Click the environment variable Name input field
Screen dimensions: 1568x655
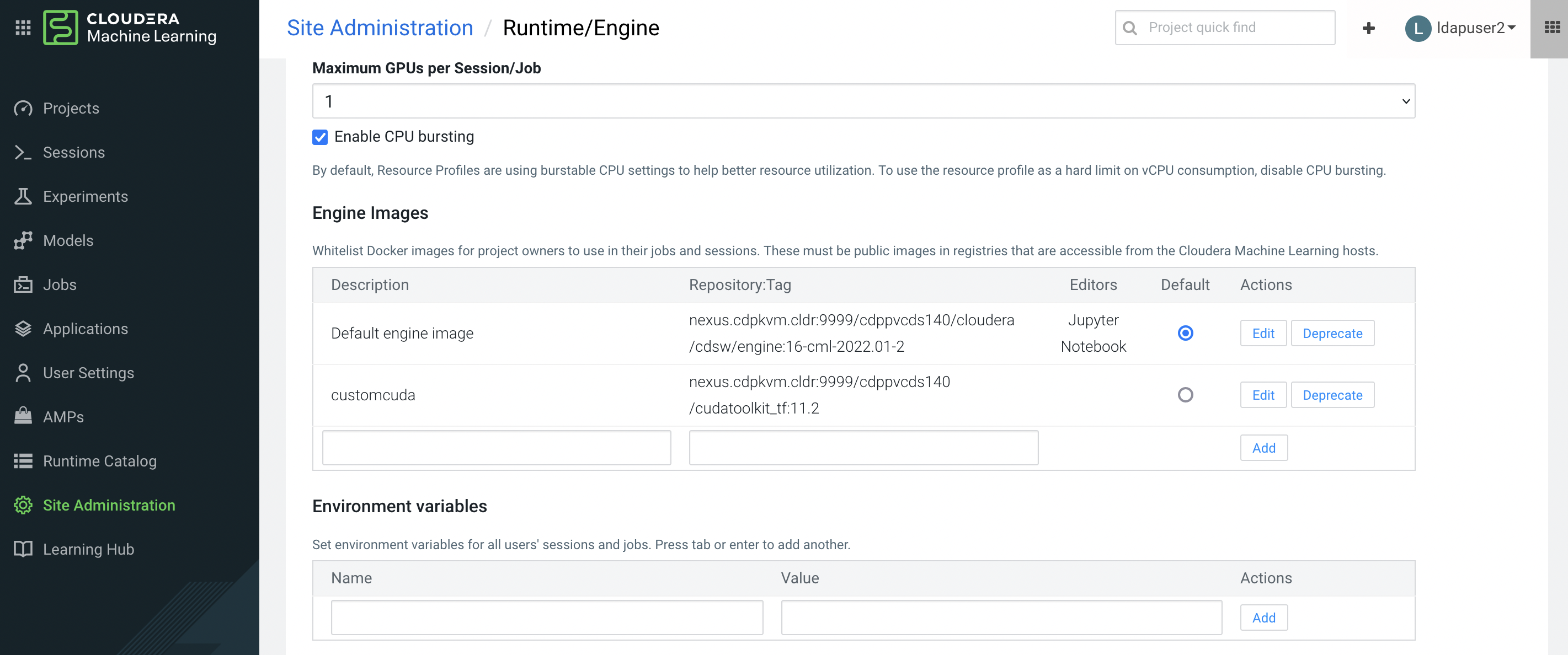coord(546,618)
